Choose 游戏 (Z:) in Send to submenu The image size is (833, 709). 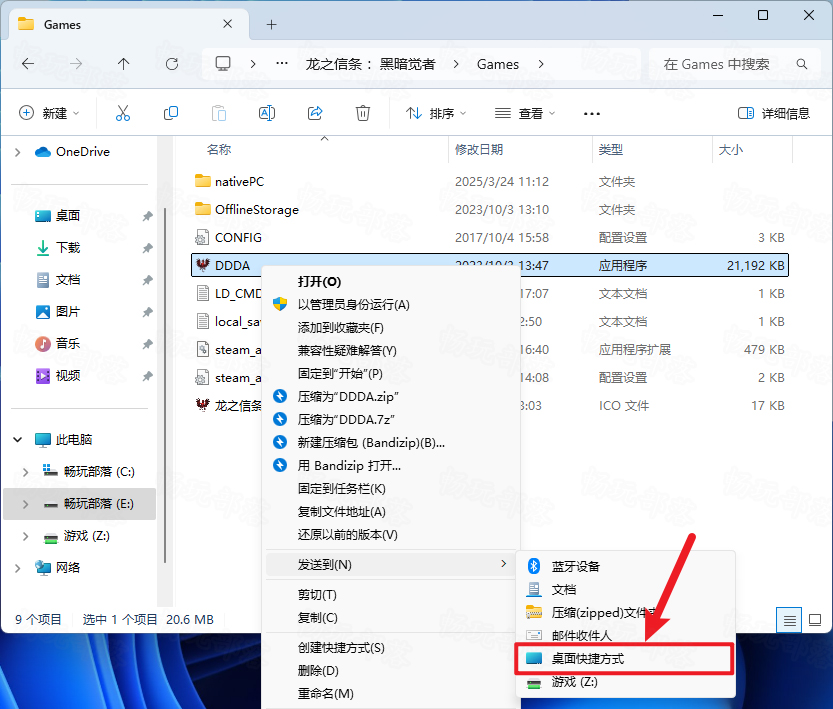click(625, 681)
